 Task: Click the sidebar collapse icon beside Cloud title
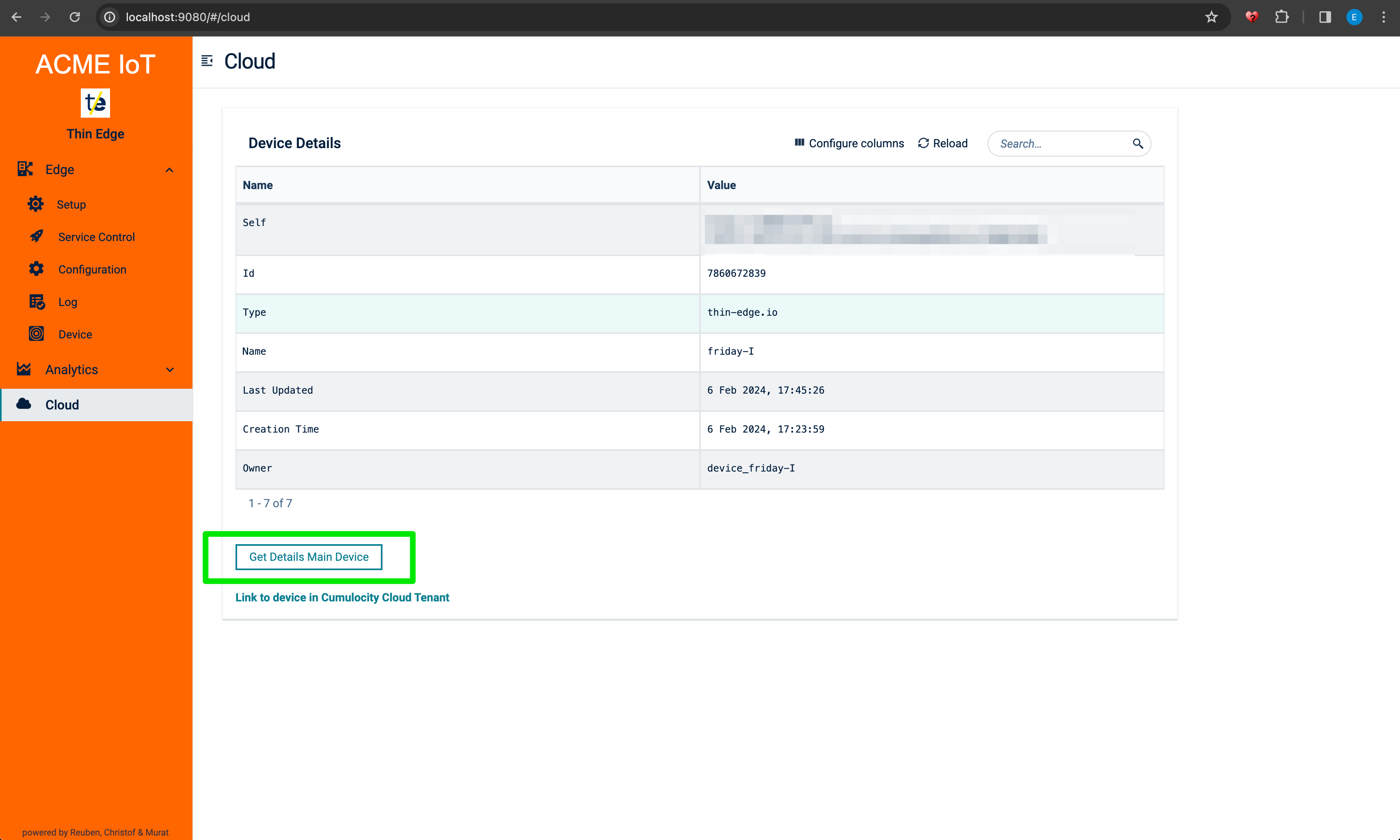pyautogui.click(x=207, y=61)
